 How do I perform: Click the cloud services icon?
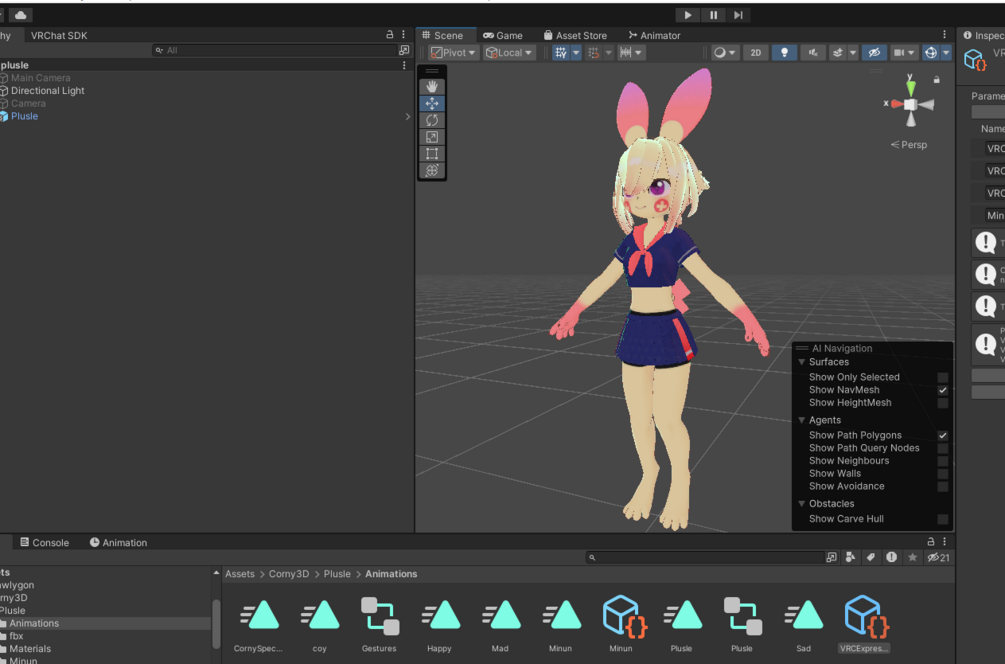[x=21, y=15]
